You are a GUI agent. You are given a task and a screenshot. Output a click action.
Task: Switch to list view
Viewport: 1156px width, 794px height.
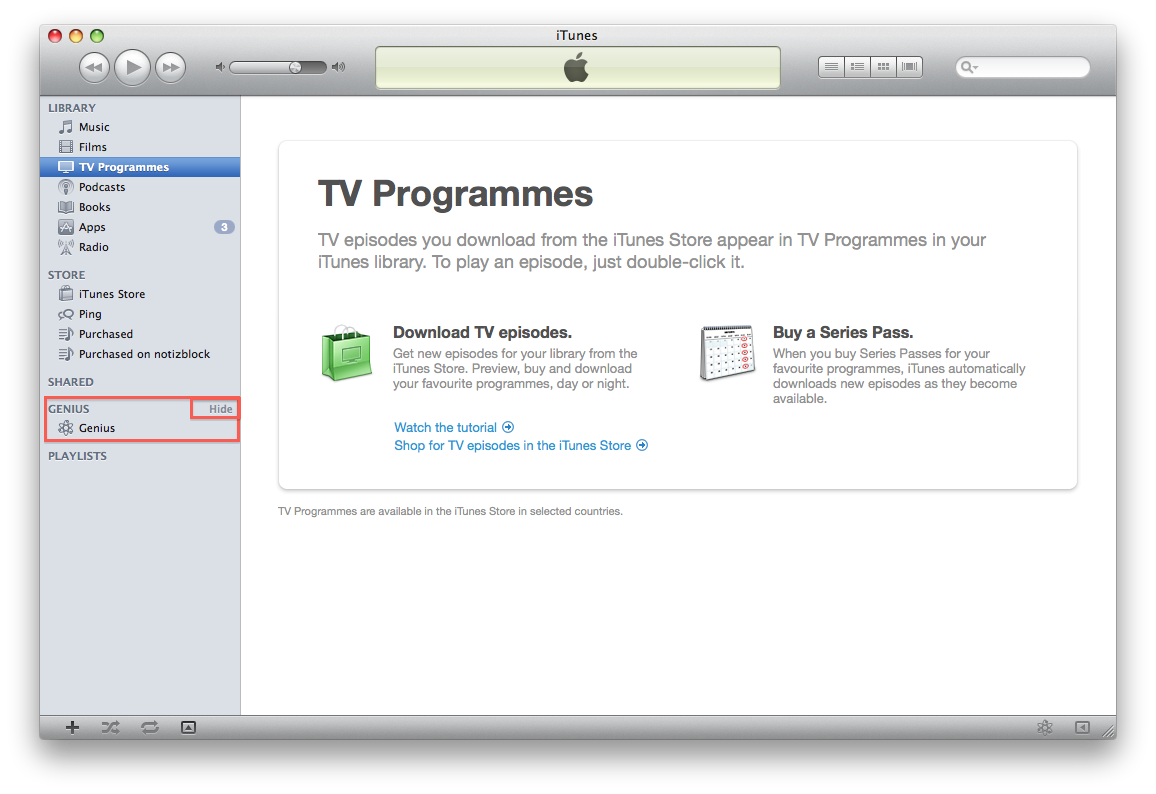pyautogui.click(x=832, y=67)
